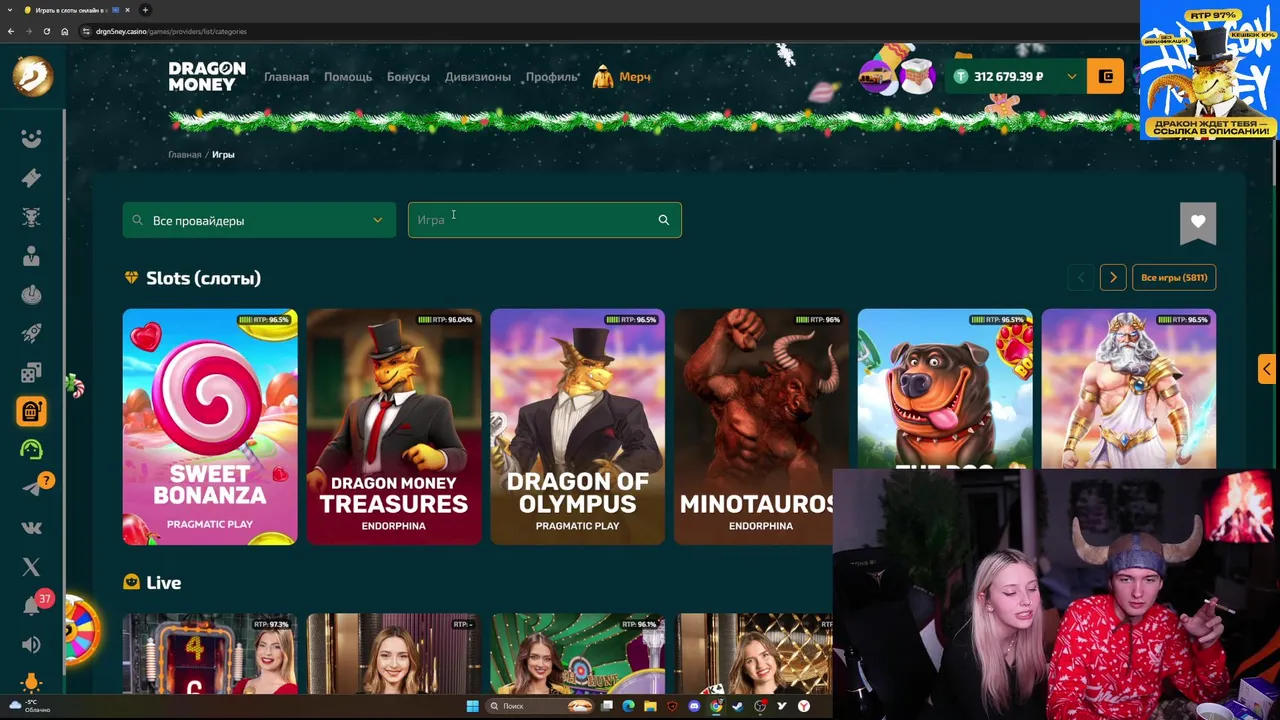Open Дивизионы in the top menu

pos(478,77)
